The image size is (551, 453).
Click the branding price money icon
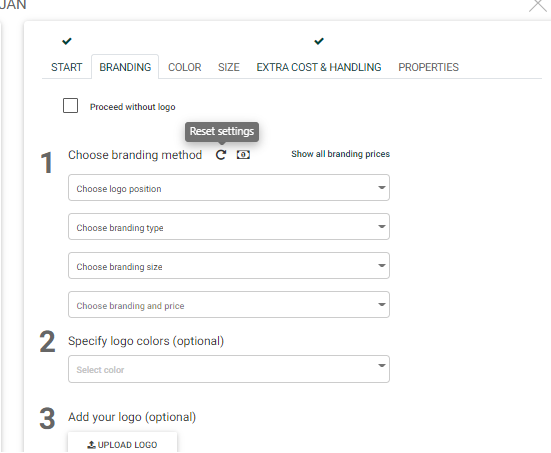(243, 155)
